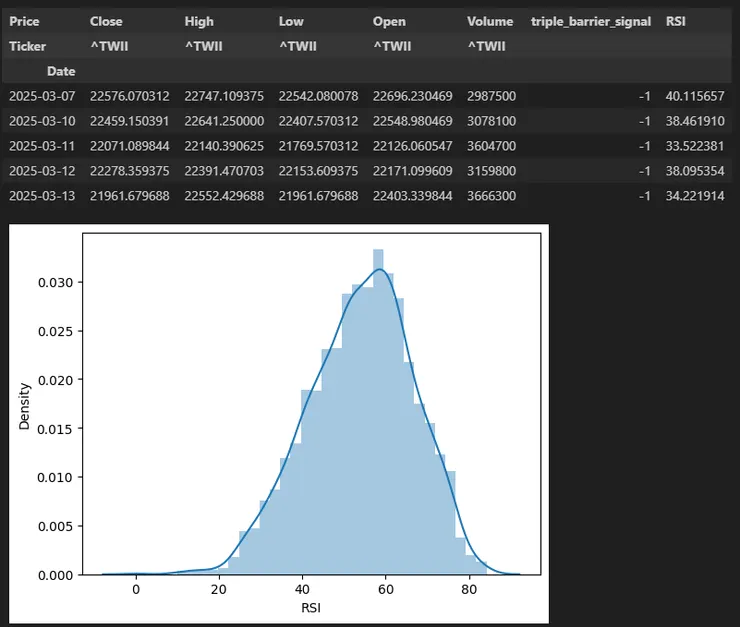The width and height of the screenshot is (740, 627).
Task: Click the triple_barrier_signal column header
Action: tap(590, 21)
